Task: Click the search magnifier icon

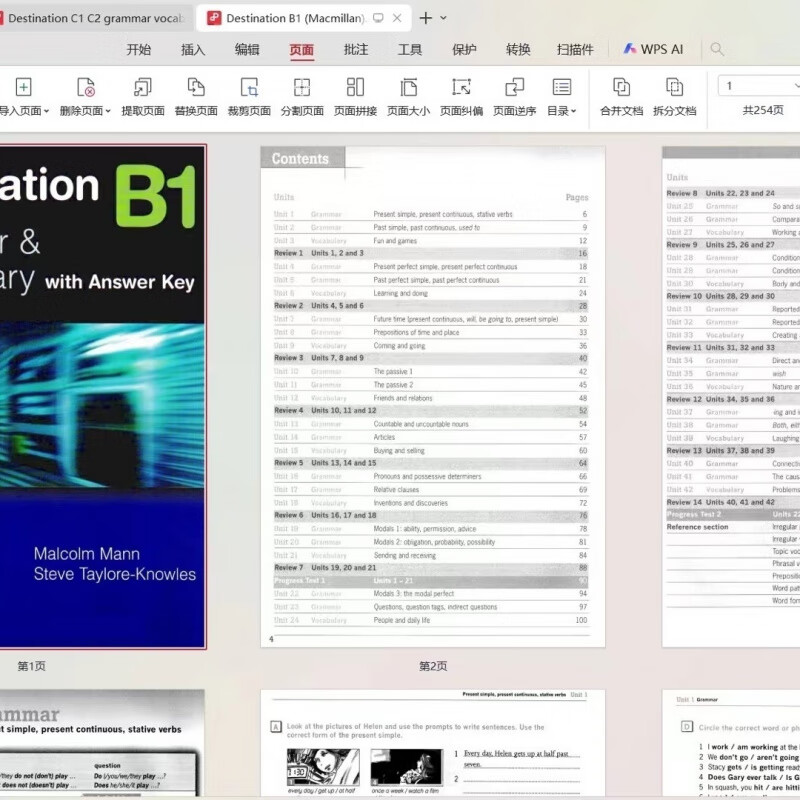Action: click(717, 49)
